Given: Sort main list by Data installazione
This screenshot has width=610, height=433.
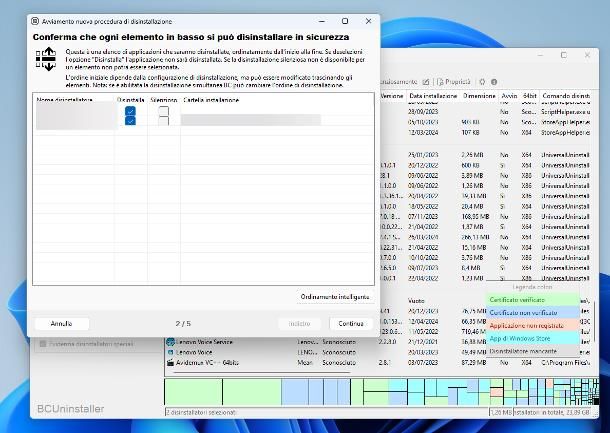Looking at the screenshot, I should pyautogui.click(x=433, y=96).
